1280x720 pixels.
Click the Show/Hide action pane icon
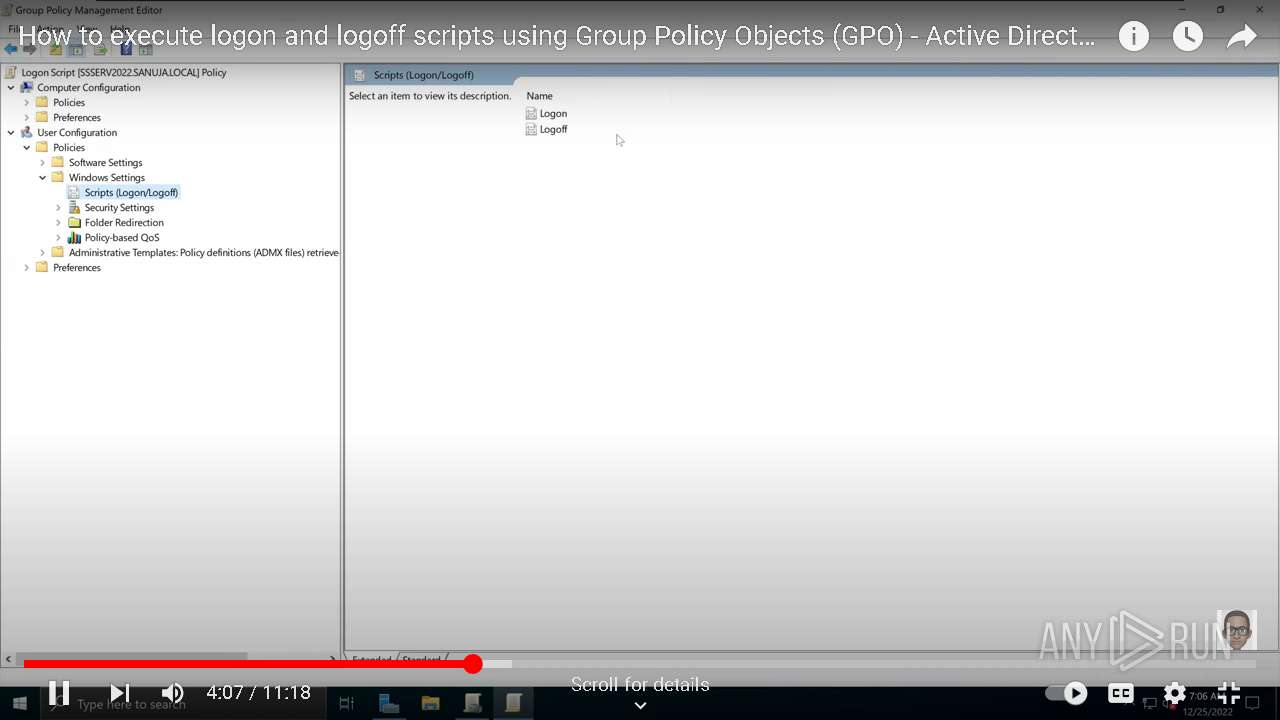pyautogui.click(x=146, y=48)
